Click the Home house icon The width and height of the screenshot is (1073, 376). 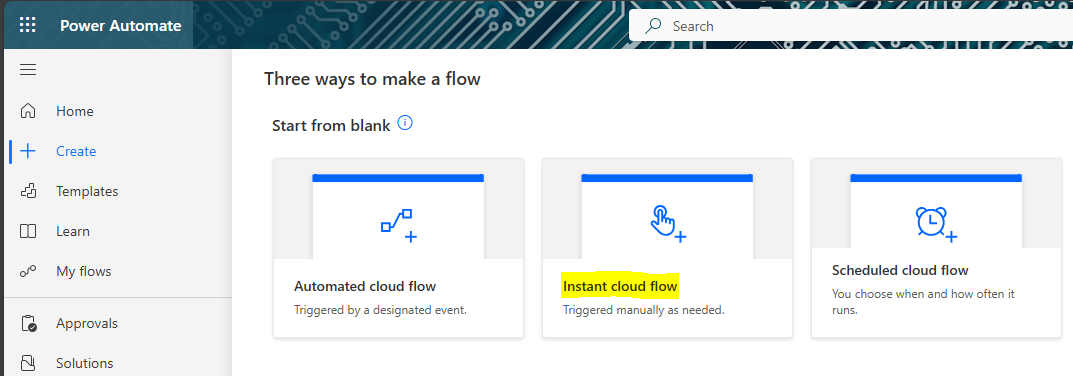click(28, 111)
